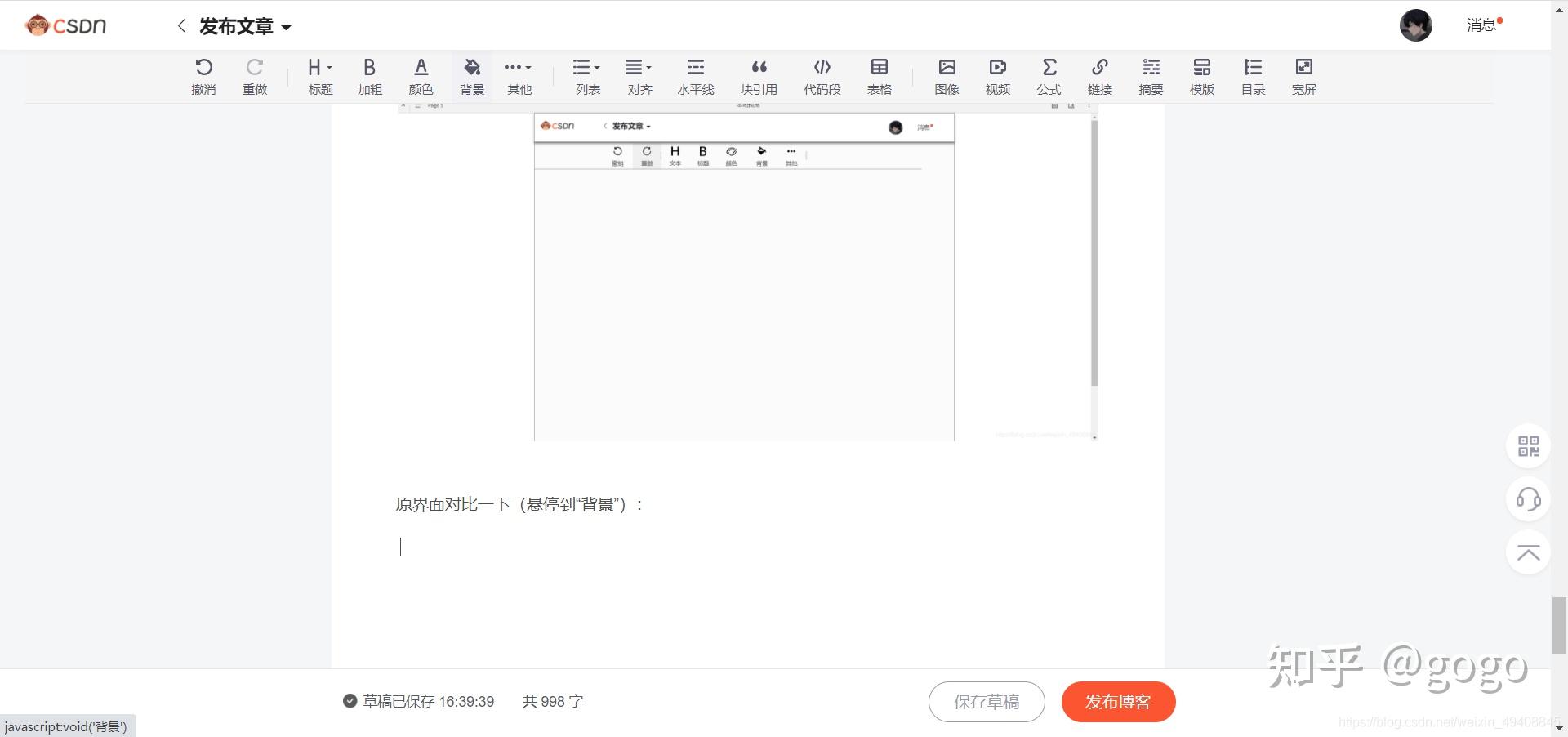The height and width of the screenshot is (737, 1568).
Task: Open the template (模版) tool
Action: 1202,77
